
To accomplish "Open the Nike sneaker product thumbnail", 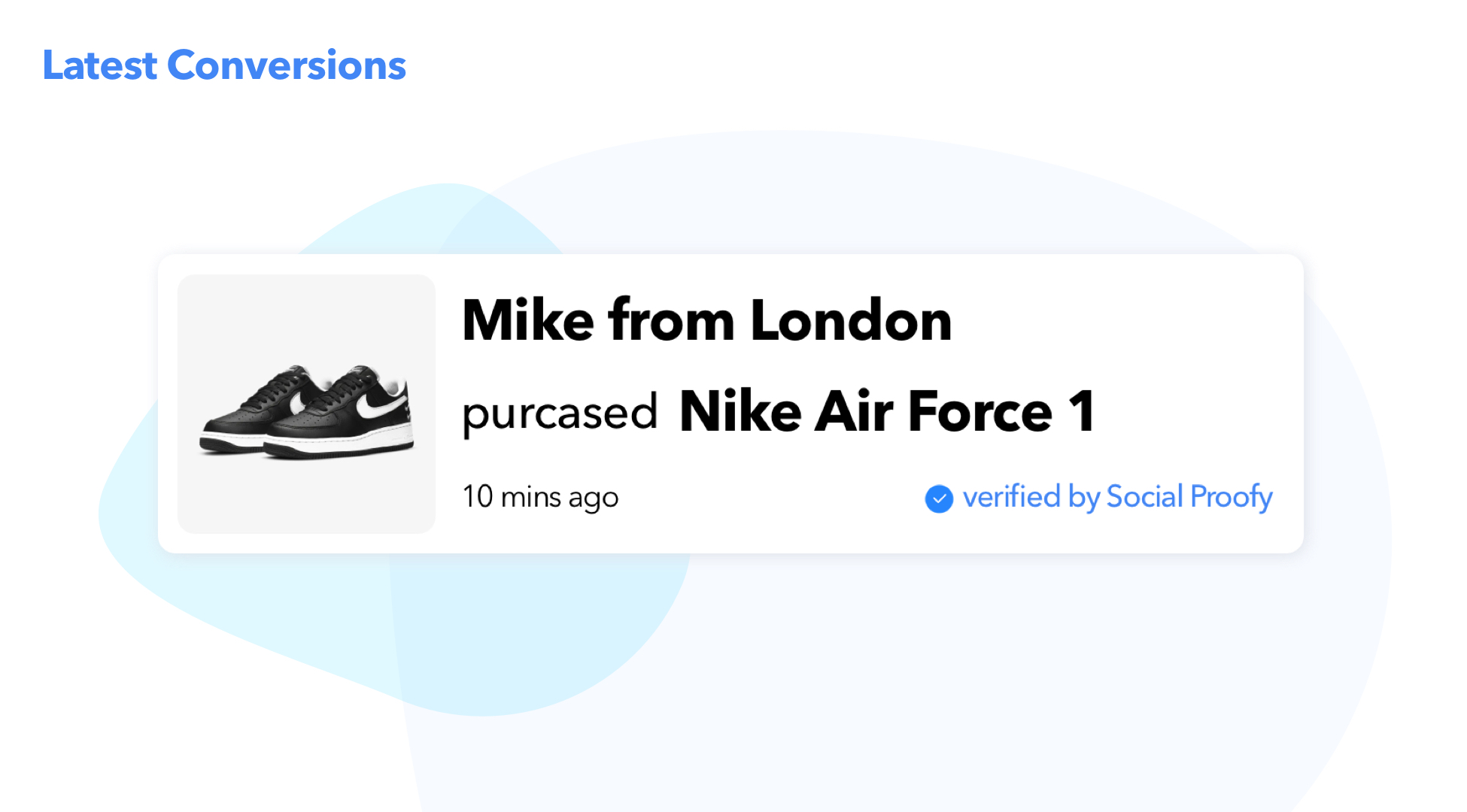I will [x=306, y=404].
